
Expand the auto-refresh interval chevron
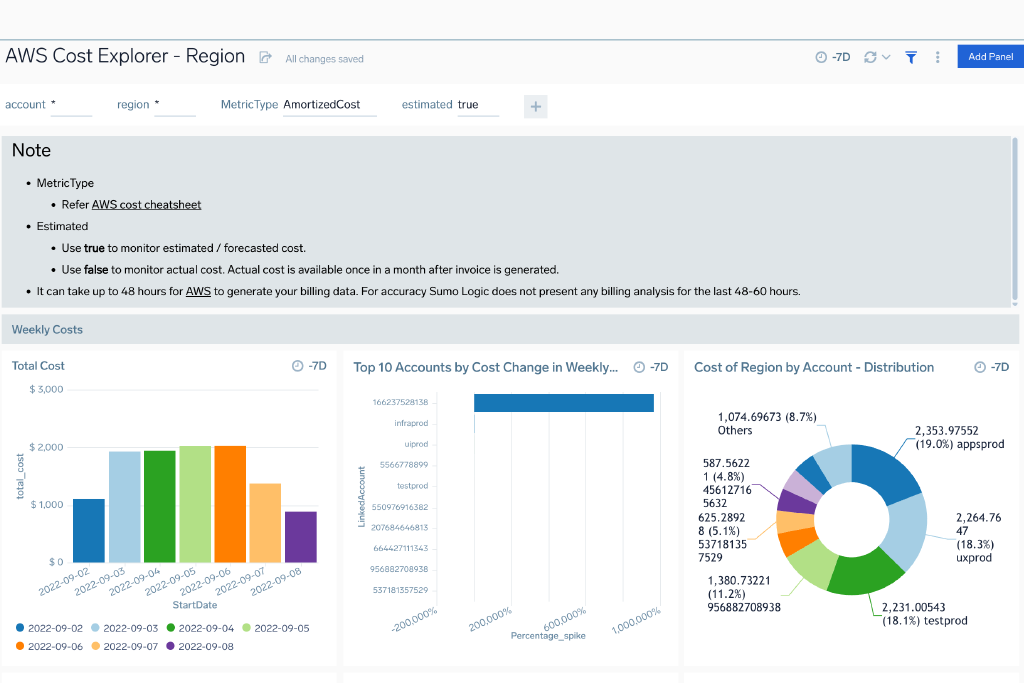(885, 57)
